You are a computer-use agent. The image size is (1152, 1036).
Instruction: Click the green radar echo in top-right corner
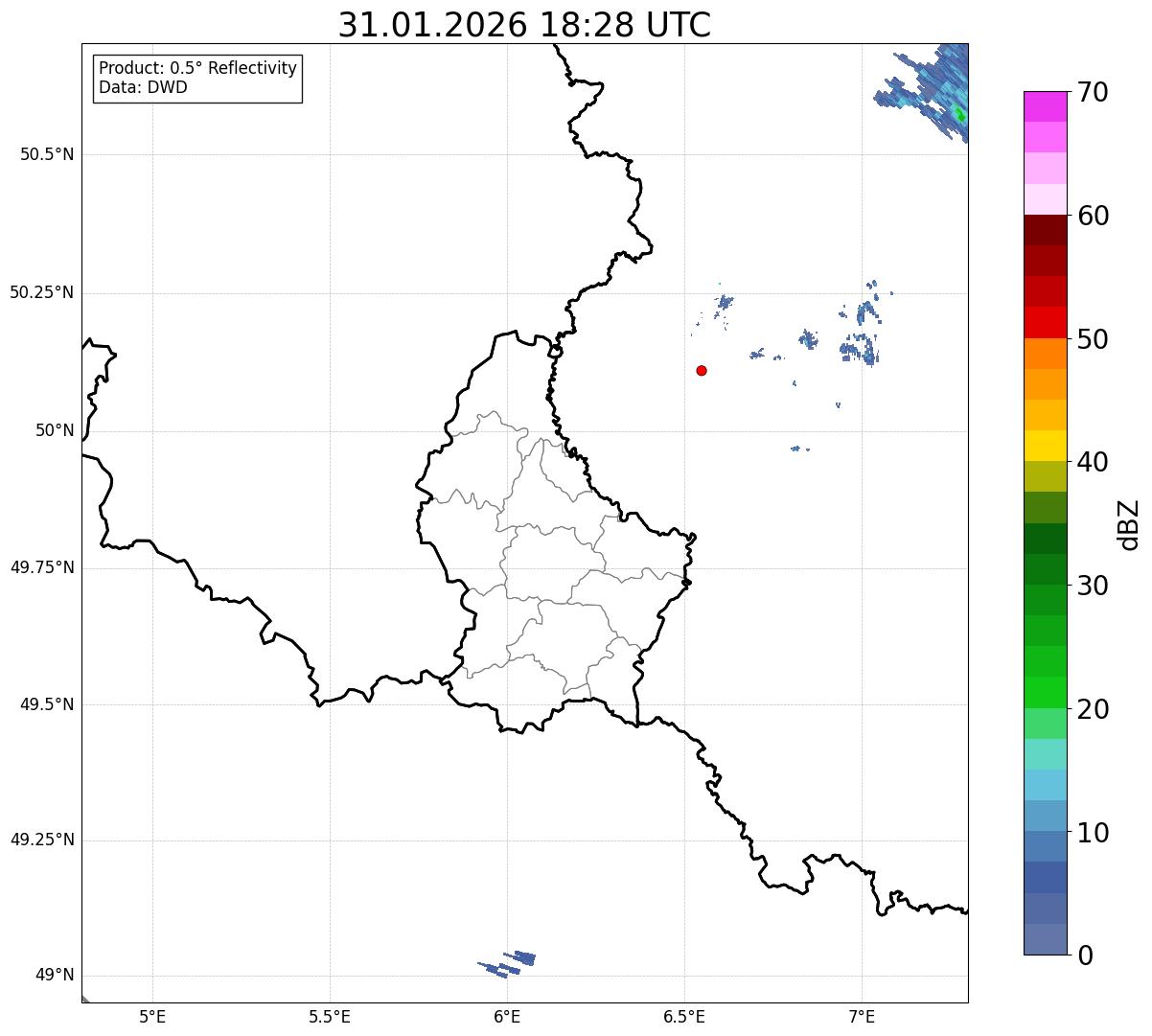(x=959, y=115)
